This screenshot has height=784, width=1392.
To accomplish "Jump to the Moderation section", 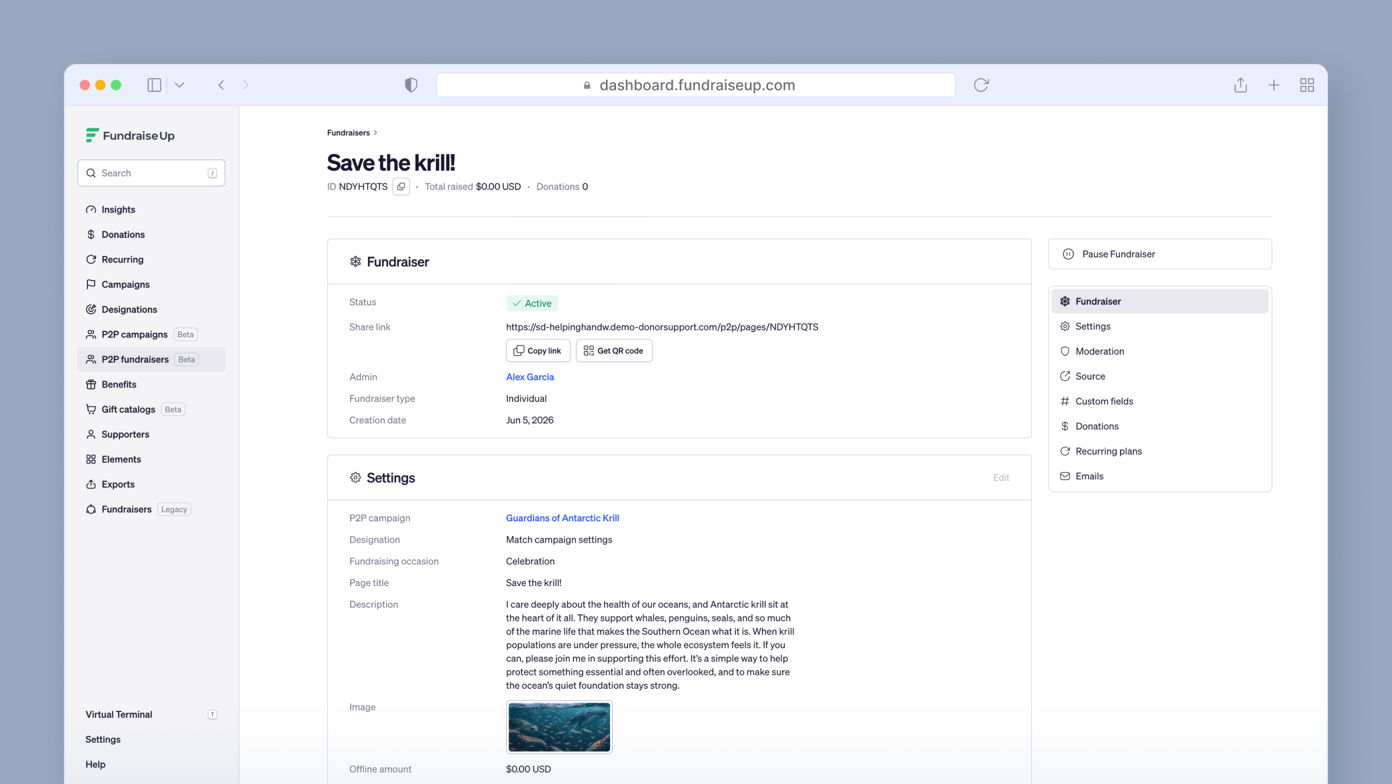I will 1160,351.
